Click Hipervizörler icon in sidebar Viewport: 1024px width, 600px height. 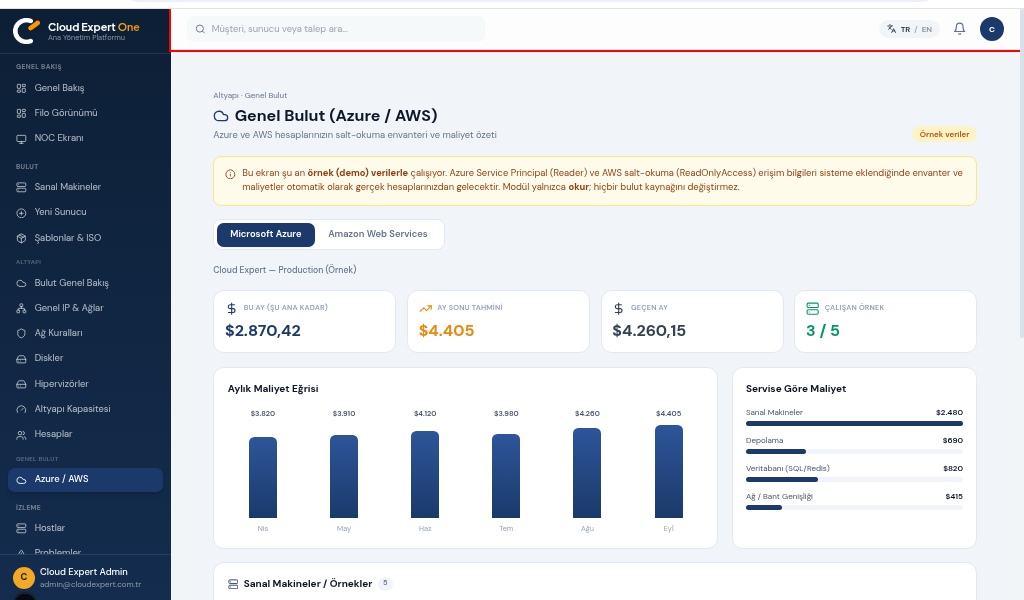point(22,384)
